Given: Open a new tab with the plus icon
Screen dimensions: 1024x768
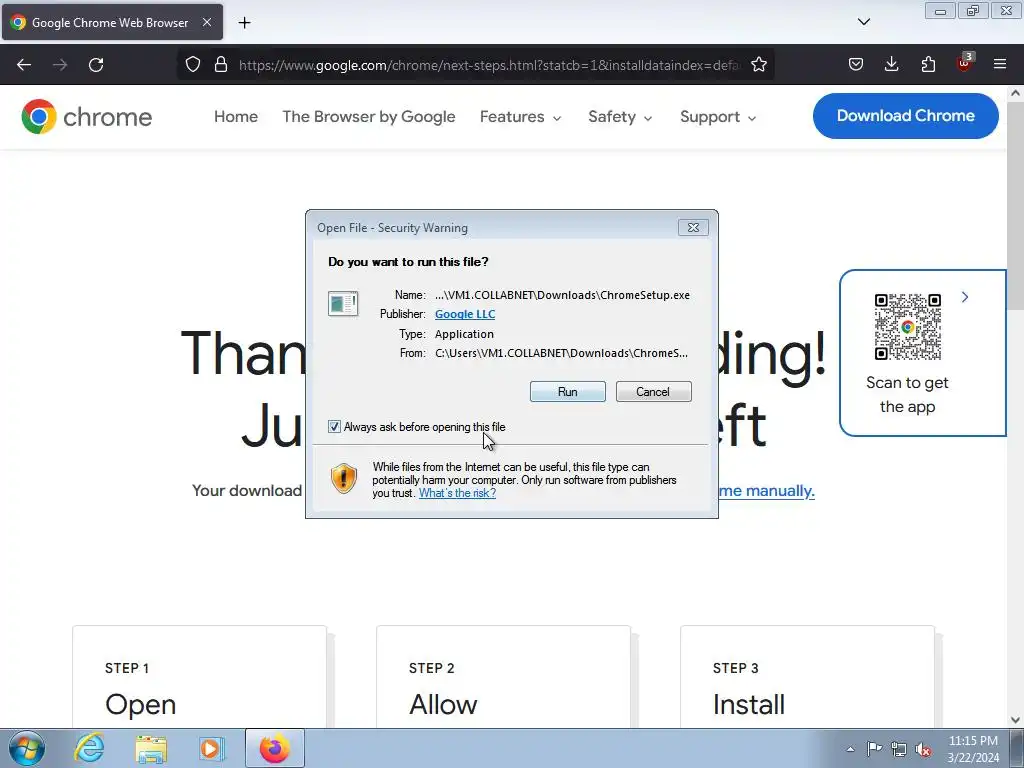Looking at the screenshot, I should 244,23.
